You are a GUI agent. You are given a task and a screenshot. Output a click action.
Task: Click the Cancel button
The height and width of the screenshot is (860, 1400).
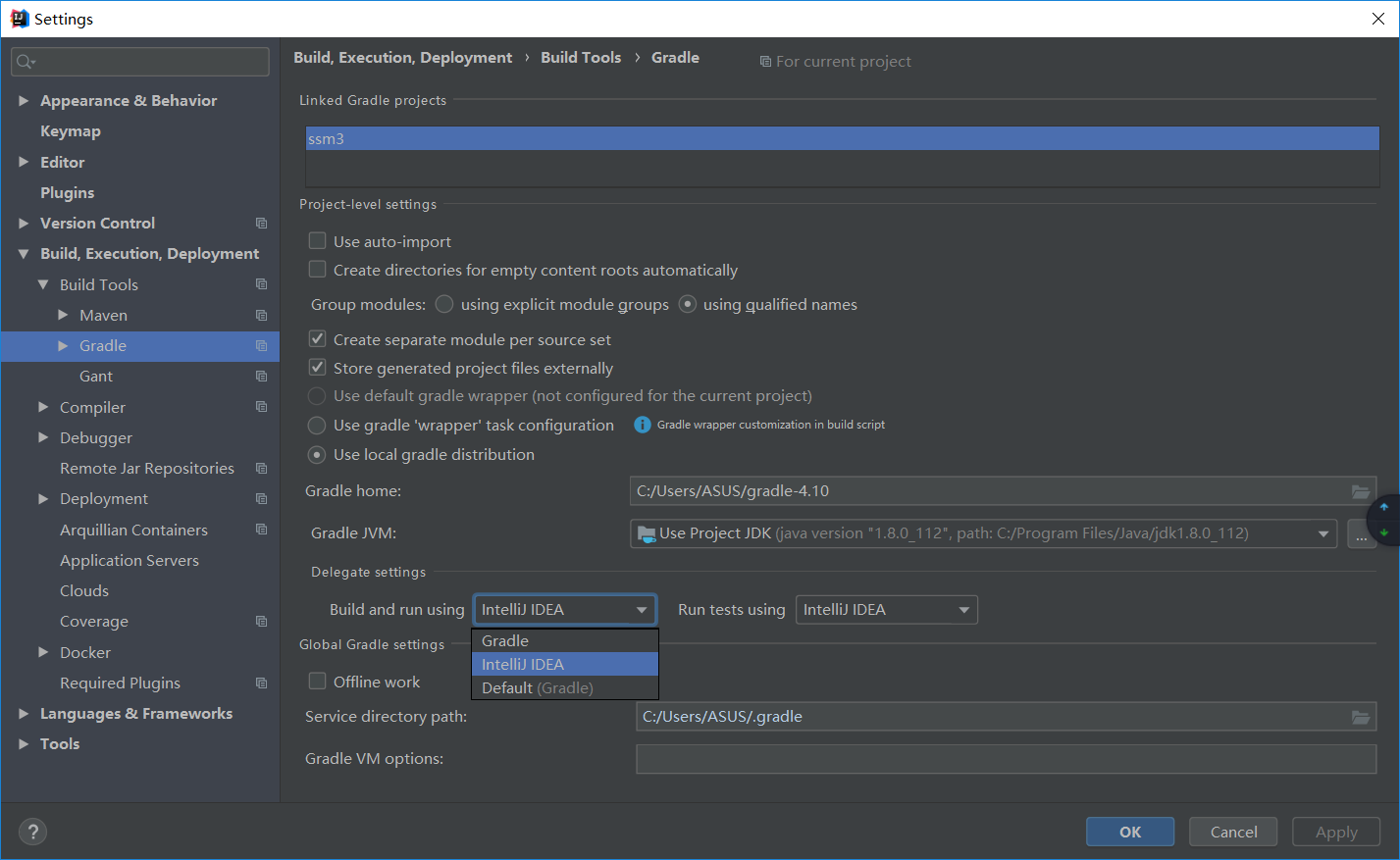pos(1232,831)
